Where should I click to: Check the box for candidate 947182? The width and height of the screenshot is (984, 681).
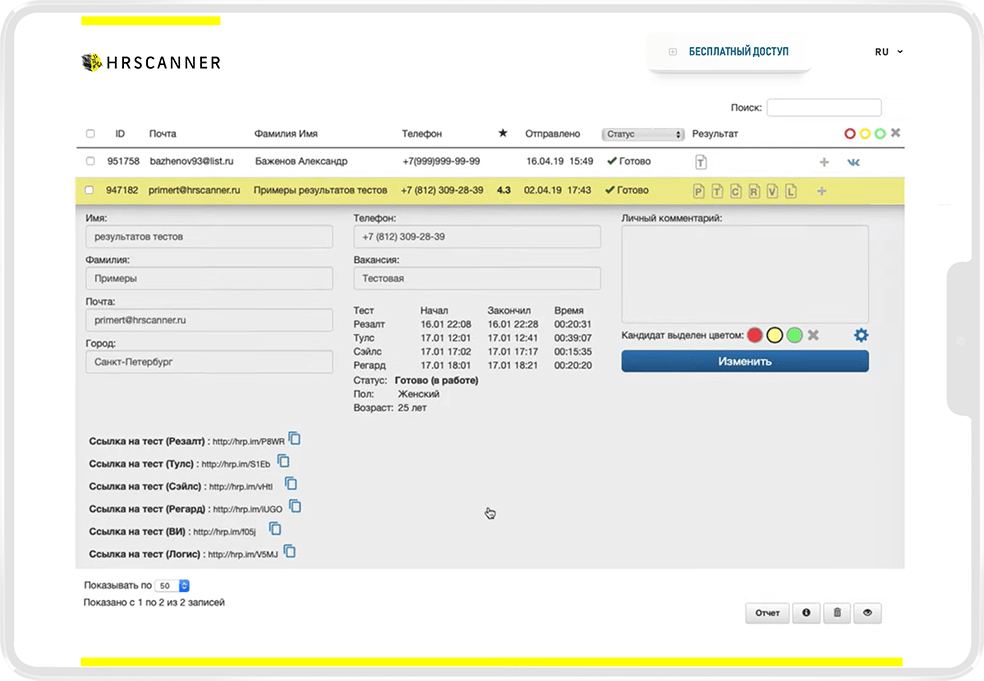click(x=91, y=190)
